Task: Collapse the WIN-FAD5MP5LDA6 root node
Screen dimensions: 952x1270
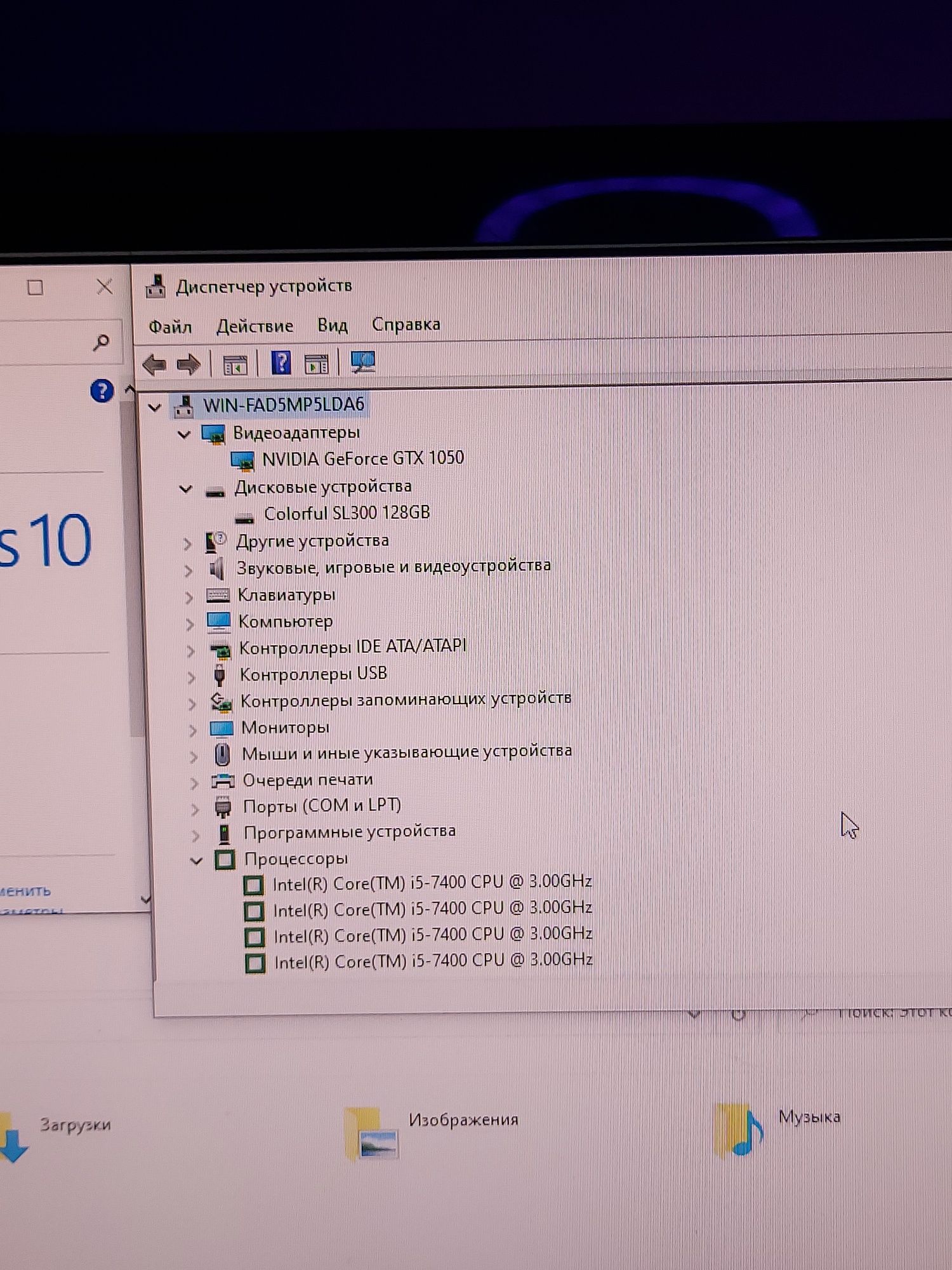Action: (155, 408)
